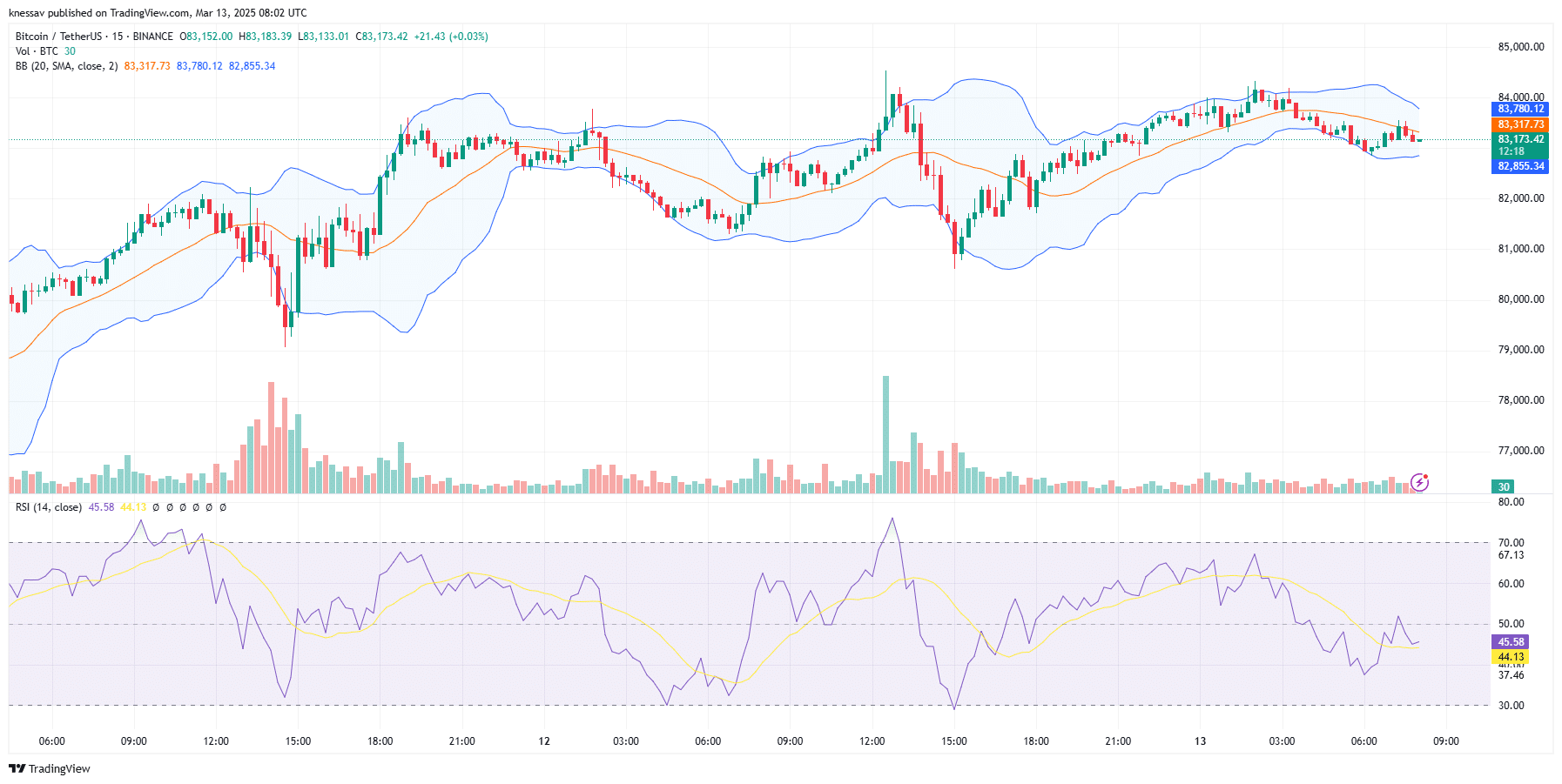Click the orange 83,317.73 tag on the price axis

click(1520, 124)
